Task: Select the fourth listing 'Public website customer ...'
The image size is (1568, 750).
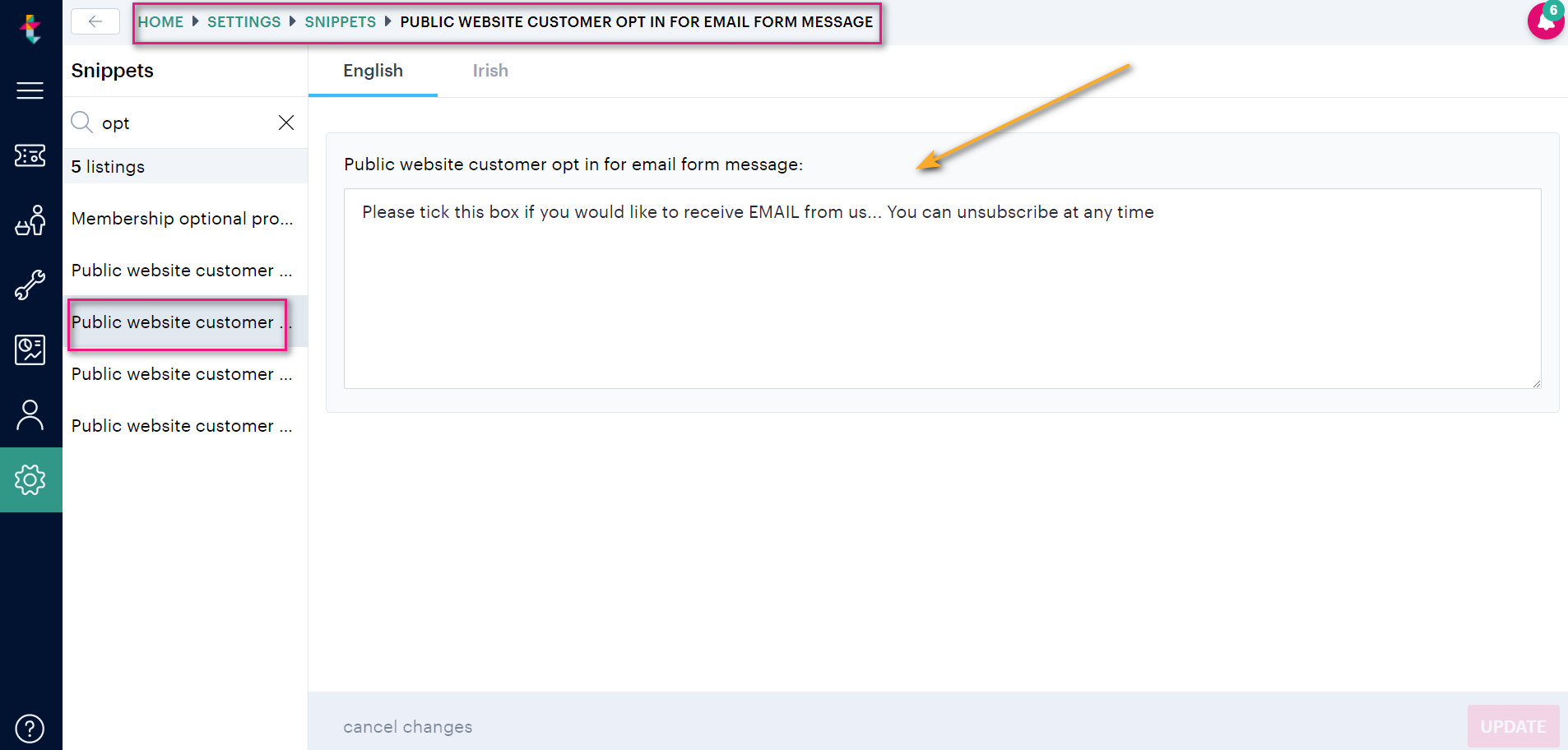Action: (185, 374)
